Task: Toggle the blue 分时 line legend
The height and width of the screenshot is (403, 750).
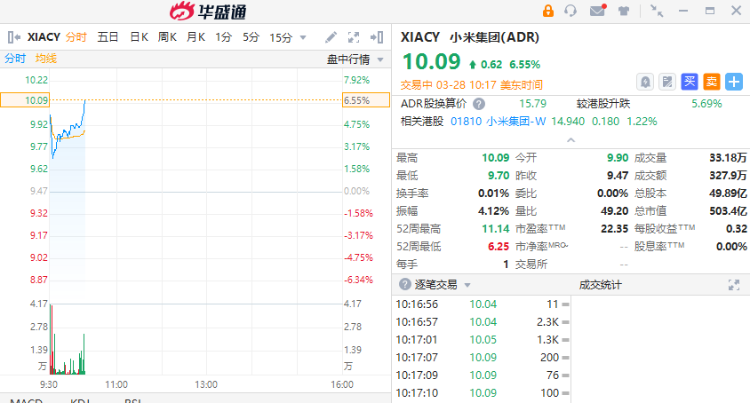Action: pos(15,58)
